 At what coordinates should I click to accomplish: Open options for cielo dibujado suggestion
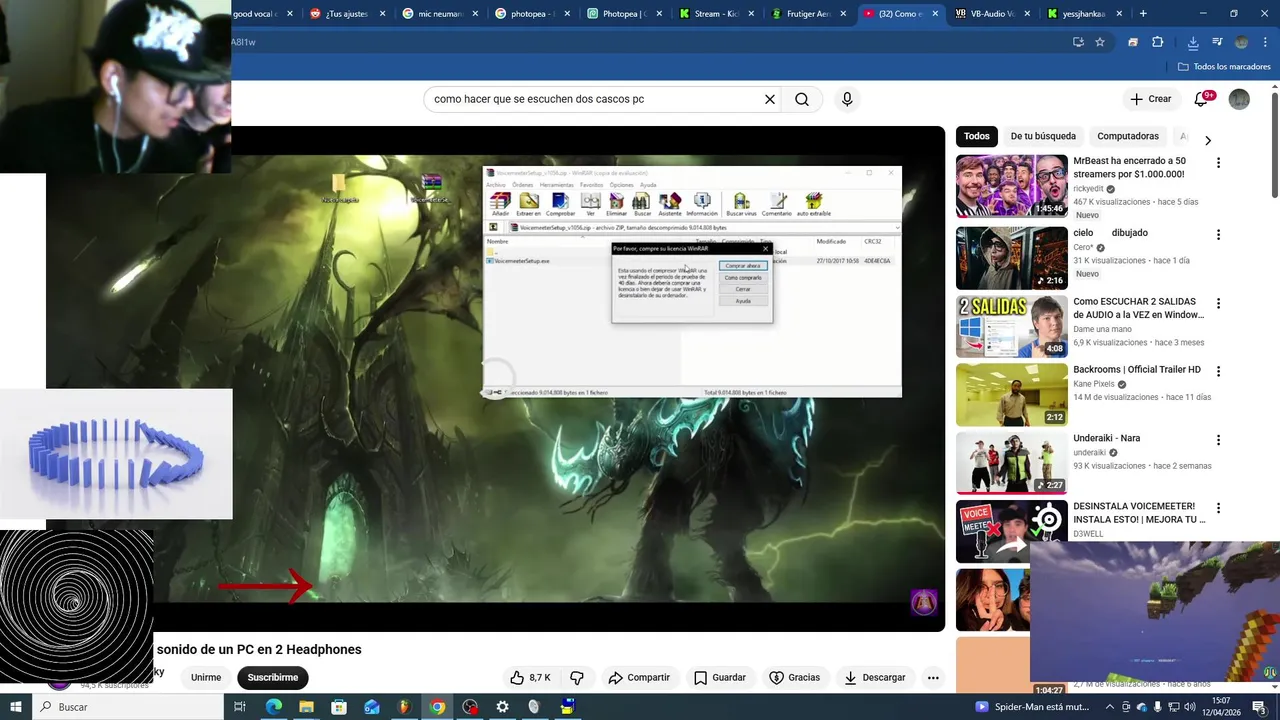(1218, 235)
